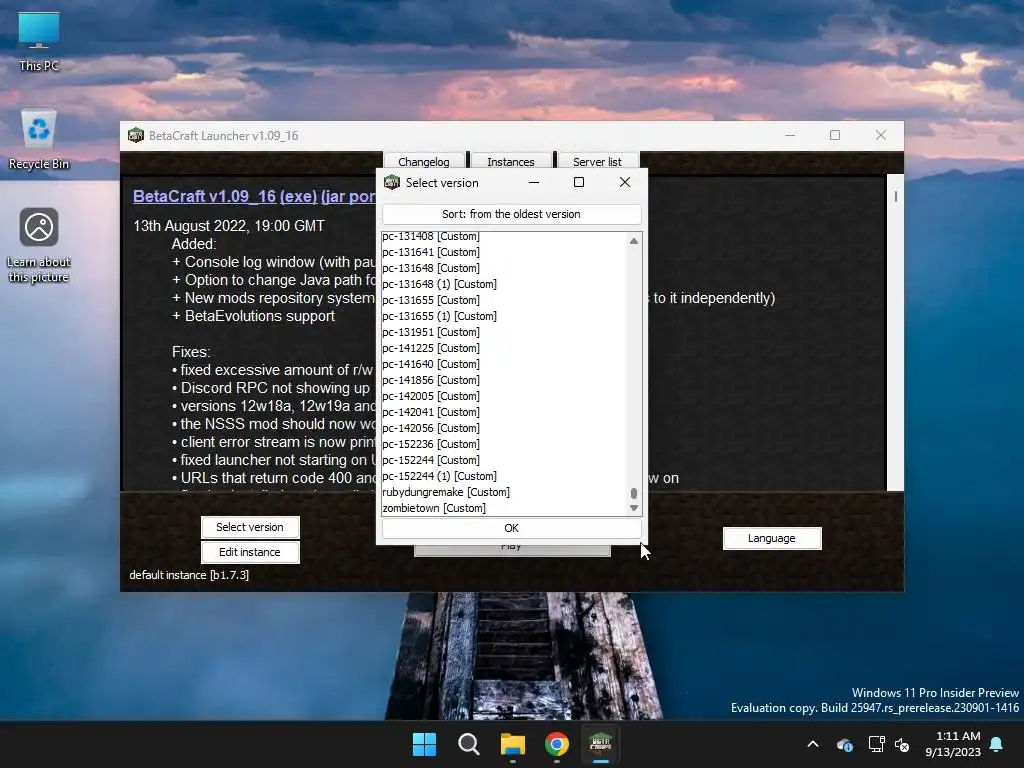
Task: Click the muted volume tray icon
Action: tap(902, 744)
